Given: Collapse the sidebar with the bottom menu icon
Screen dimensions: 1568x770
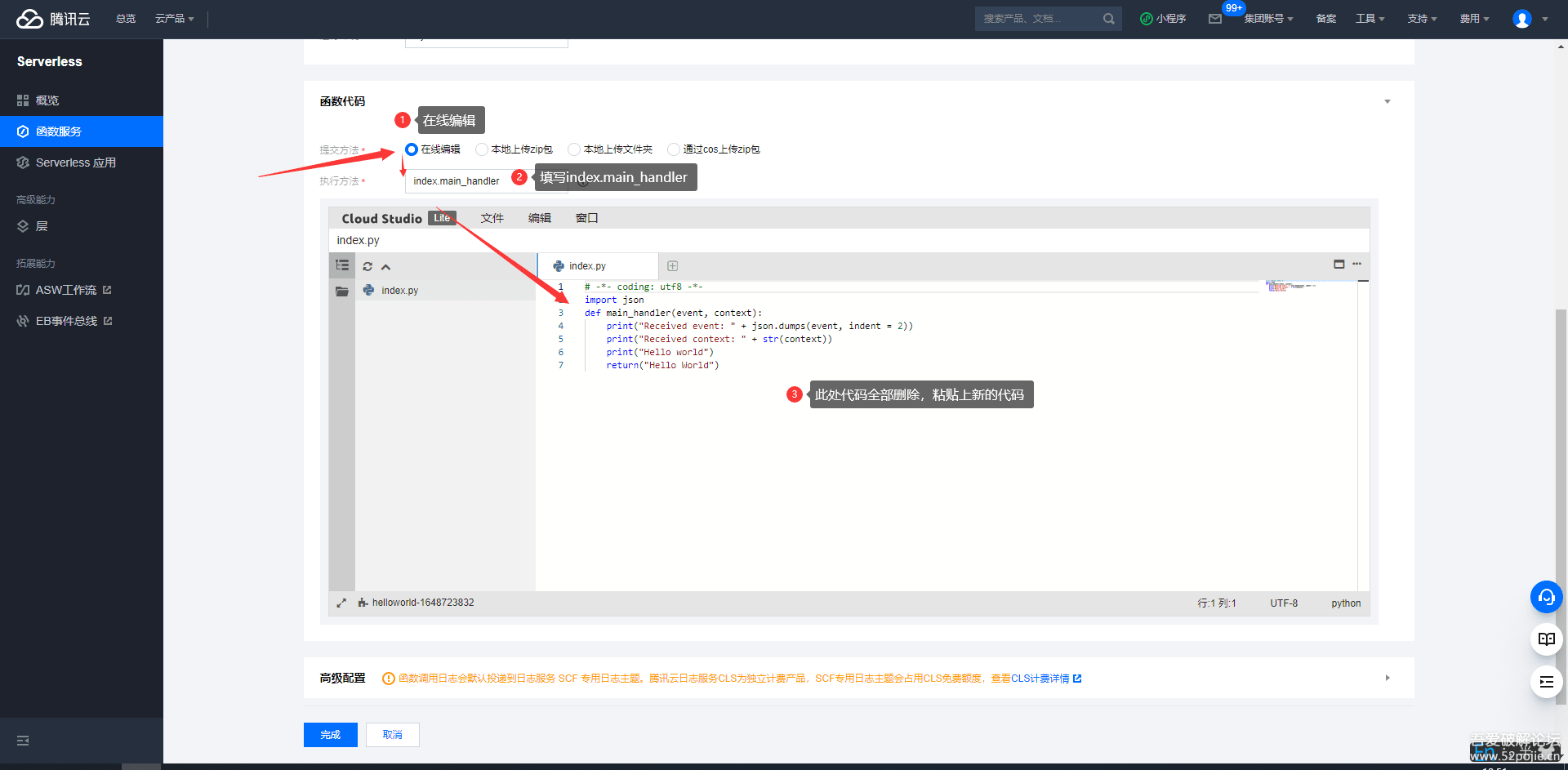Looking at the screenshot, I should tap(23, 741).
